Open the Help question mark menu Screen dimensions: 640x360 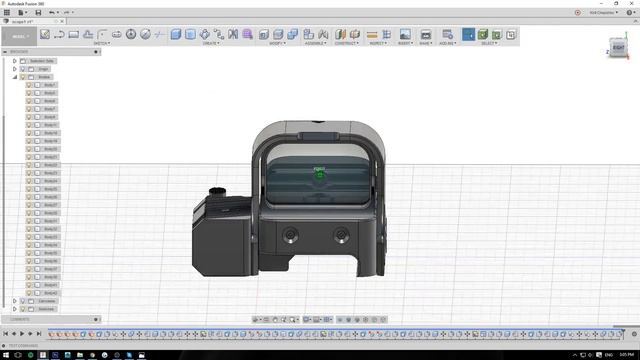click(x=630, y=13)
